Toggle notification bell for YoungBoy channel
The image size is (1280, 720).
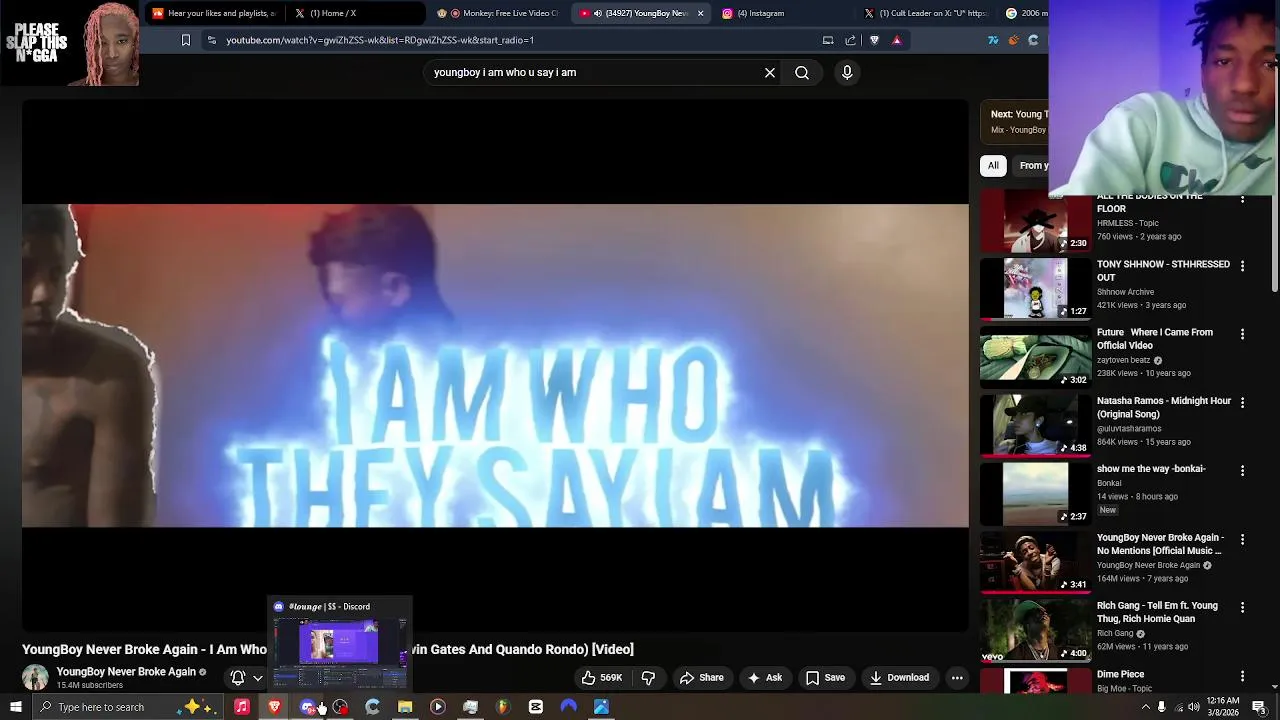238,677
